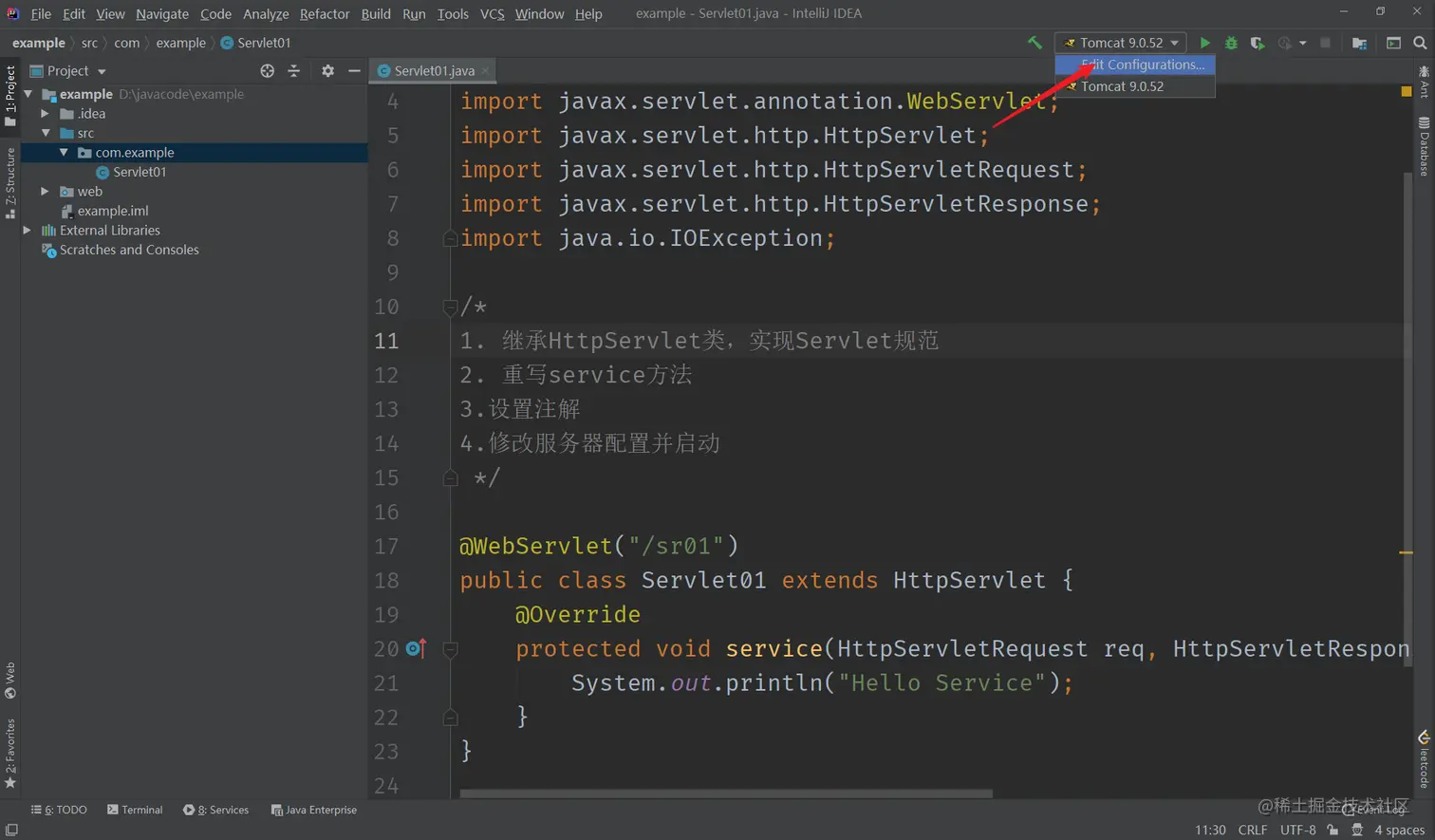Viewport: 1435px width, 840px height.
Task: Toggle the 1: Project tool window
Action: click(9, 95)
